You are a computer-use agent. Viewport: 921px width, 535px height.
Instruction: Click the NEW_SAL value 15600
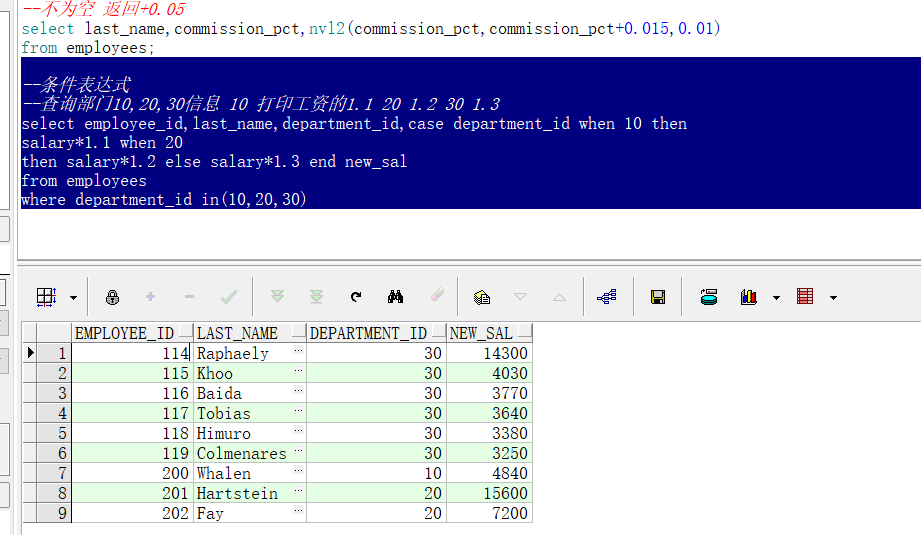(489, 493)
